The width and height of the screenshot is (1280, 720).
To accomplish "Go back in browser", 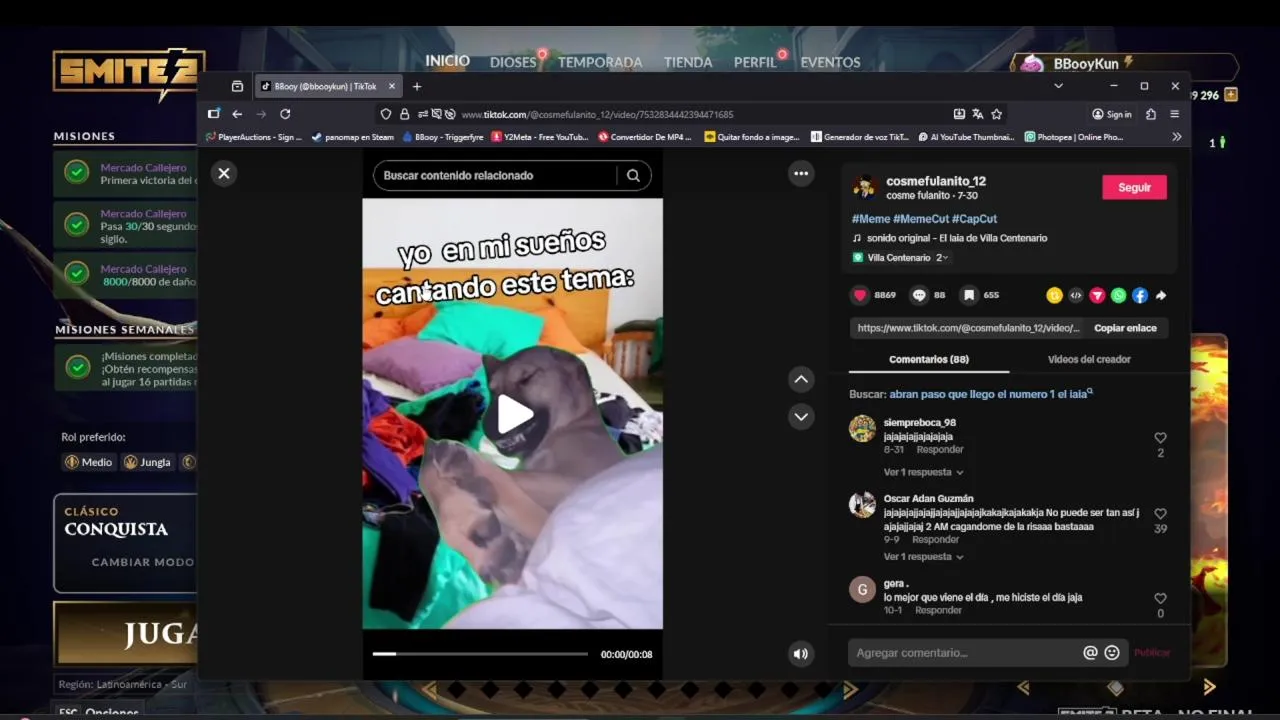I will coord(237,114).
